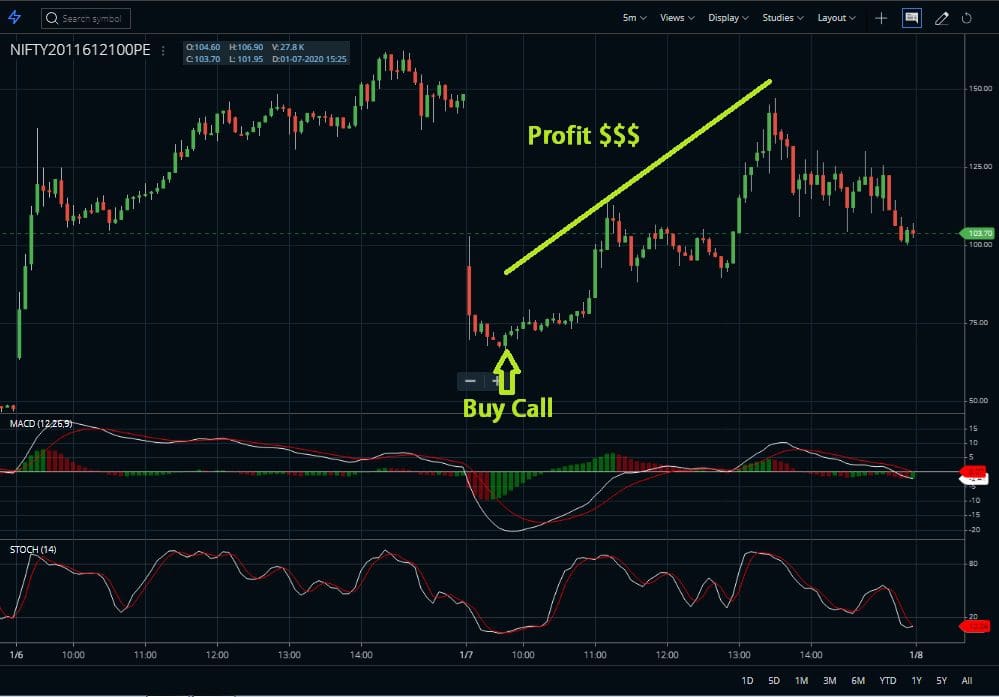Open the Studies dropdown
The height and width of the screenshot is (697, 999).
point(783,18)
